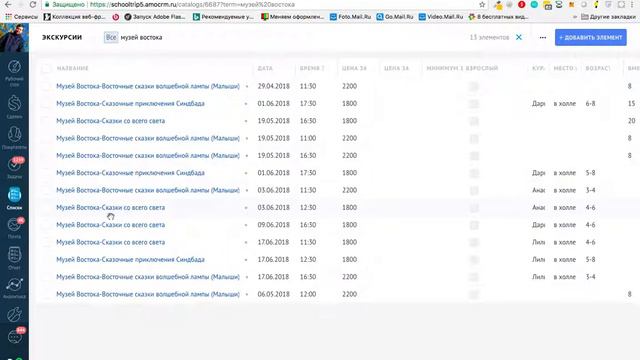Open Покупатели section in sidebar

click(x=14, y=137)
